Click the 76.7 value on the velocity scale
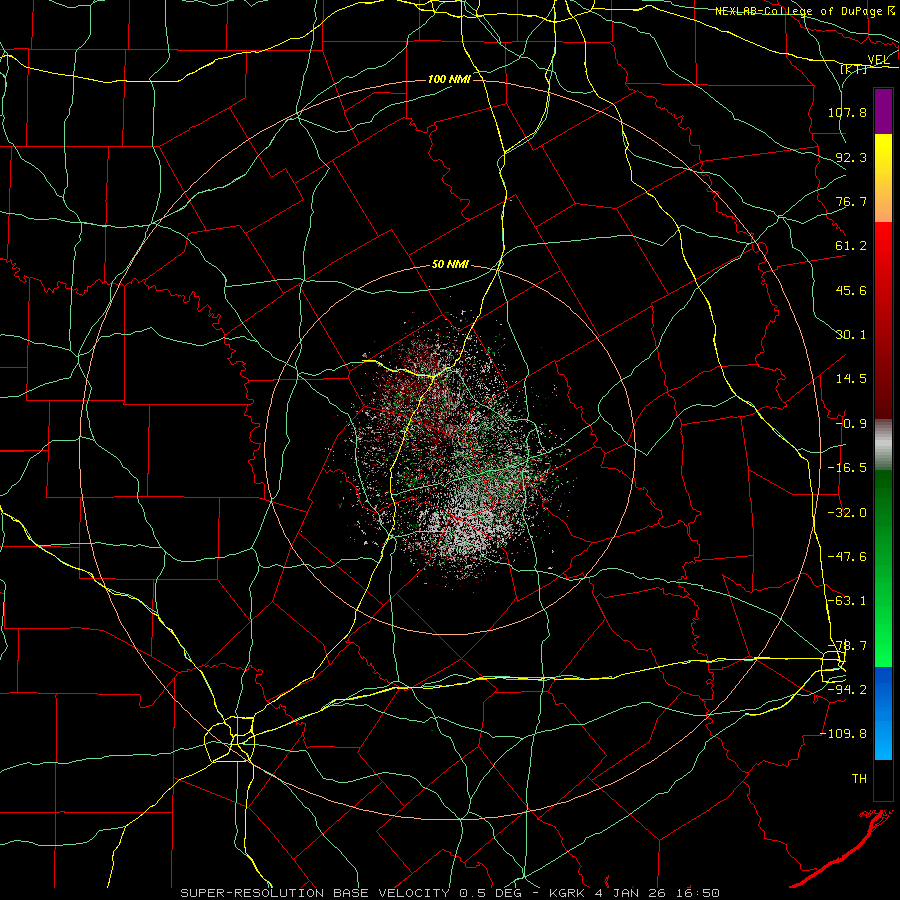Viewport: 900px width, 900px height. click(851, 201)
